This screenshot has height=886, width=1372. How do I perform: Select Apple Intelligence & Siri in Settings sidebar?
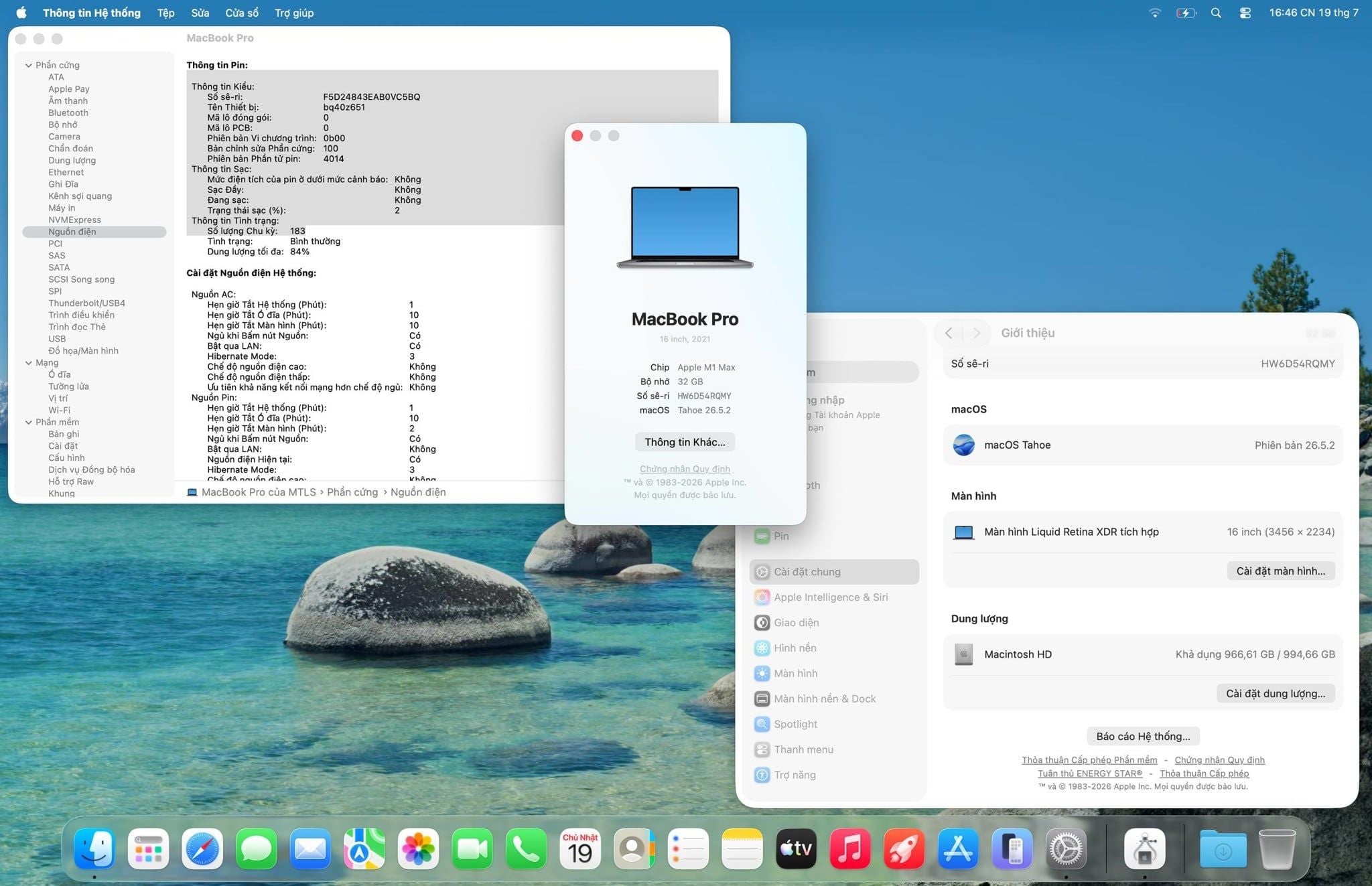click(834, 597)
